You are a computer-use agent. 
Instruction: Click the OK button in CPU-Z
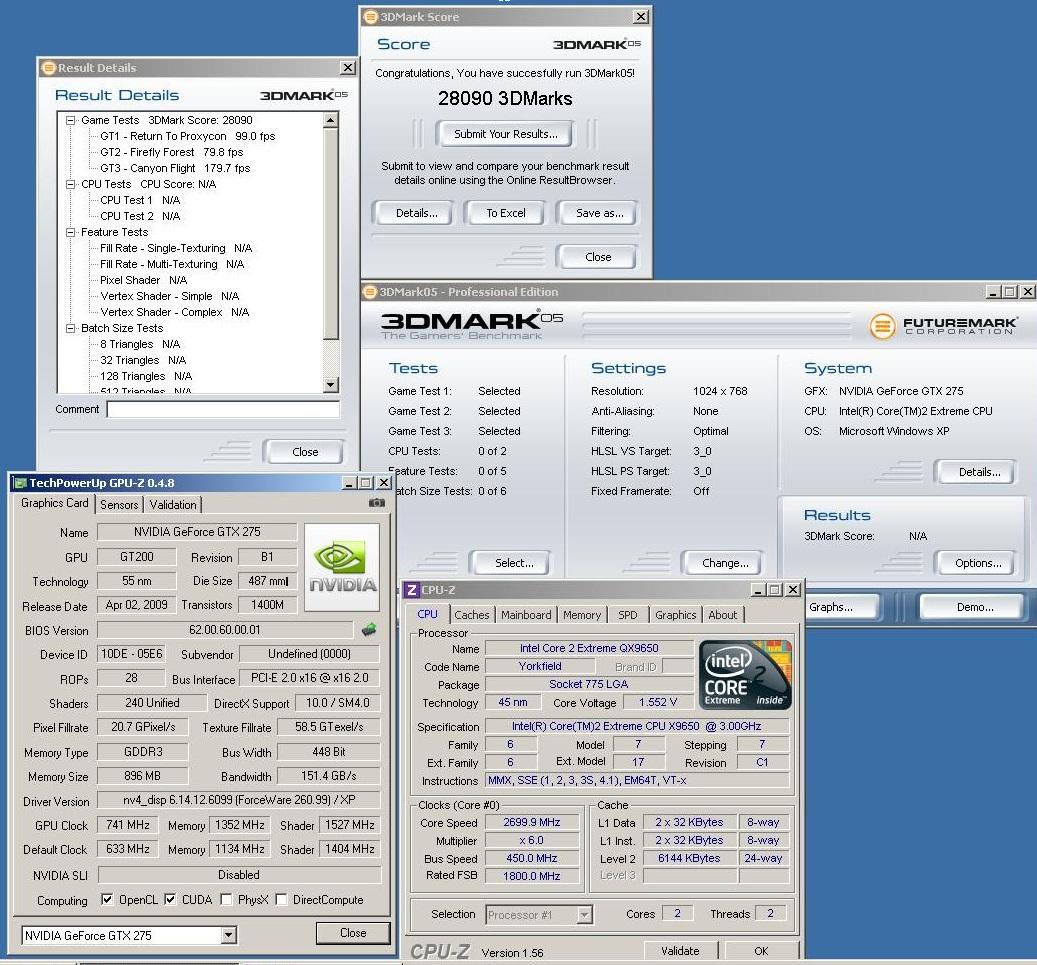tap(761, 950)
